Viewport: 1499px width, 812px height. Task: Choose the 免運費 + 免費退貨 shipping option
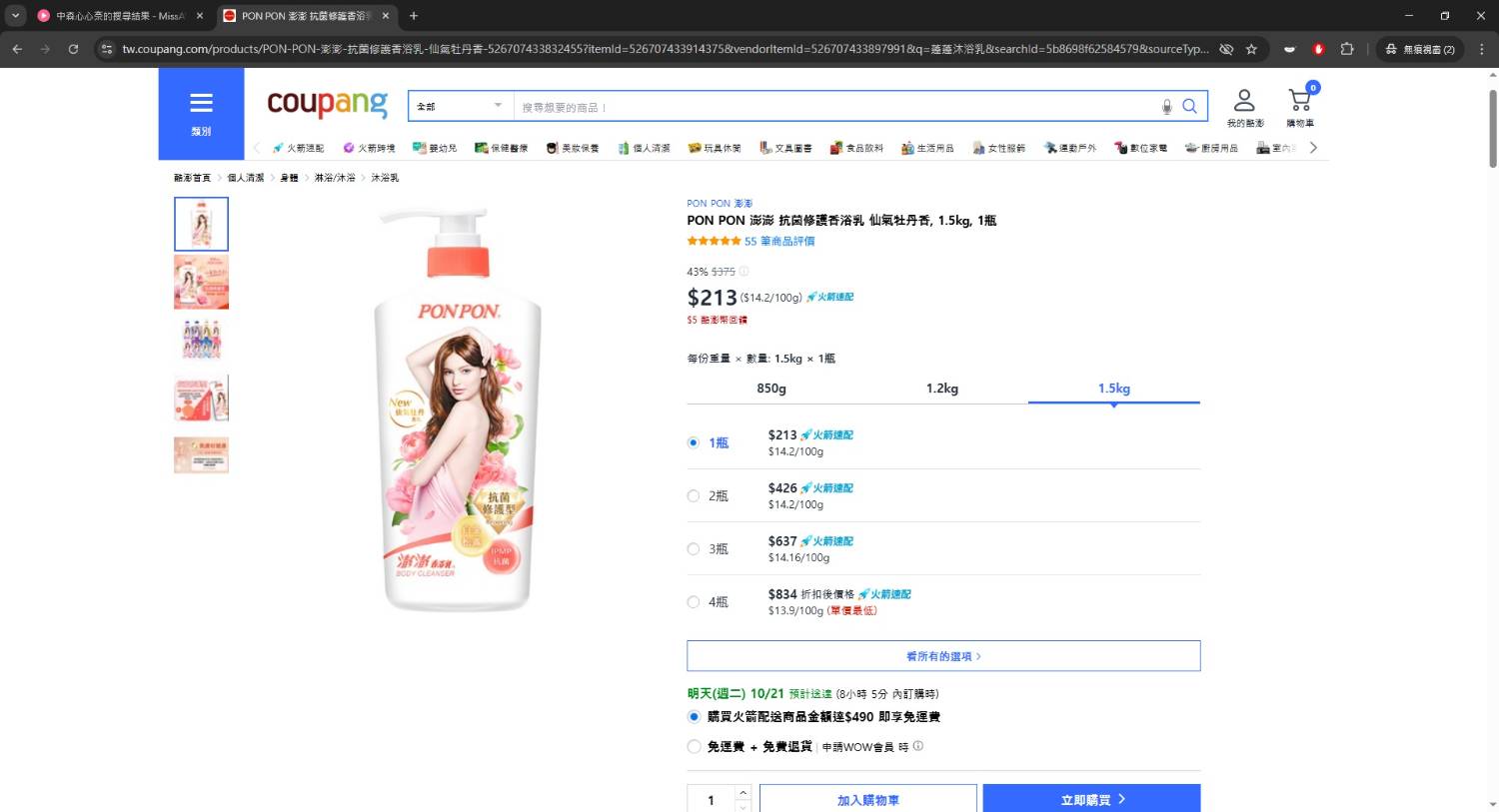pos(694,746)
